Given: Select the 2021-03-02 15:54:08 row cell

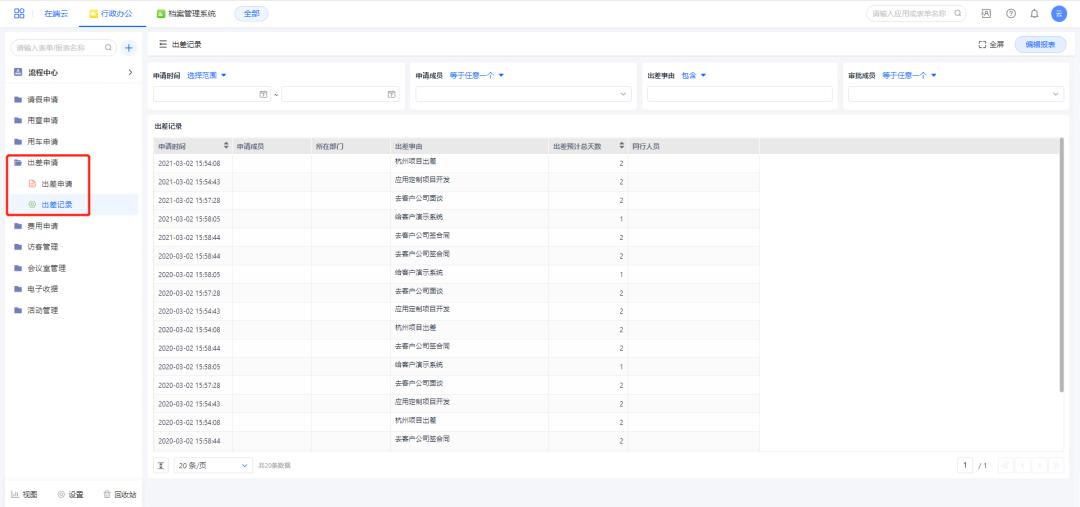Looking at the screenshot, I should tap(193, 163).
